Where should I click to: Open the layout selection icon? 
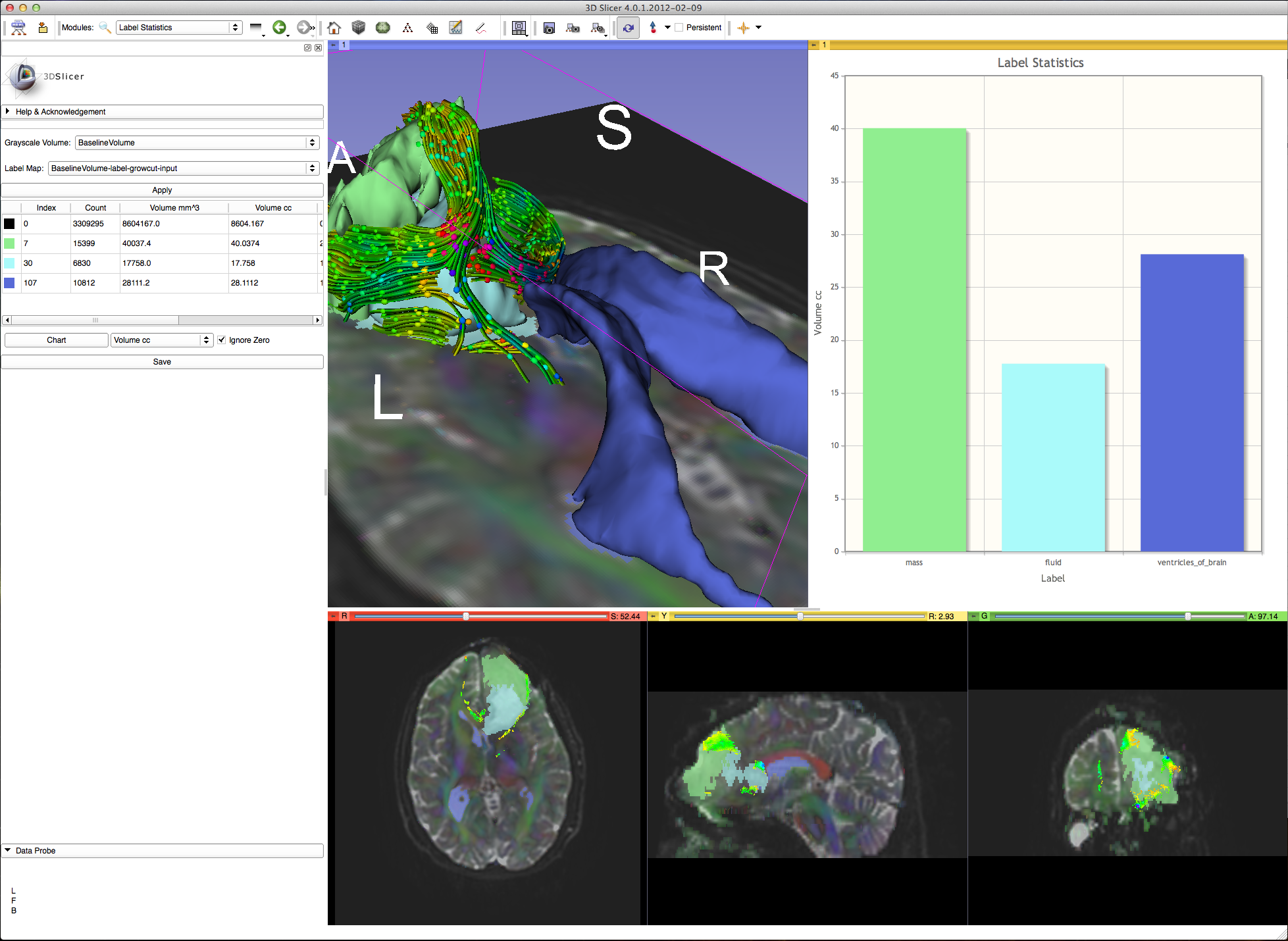pyautogui.click(x=519, y=28)
